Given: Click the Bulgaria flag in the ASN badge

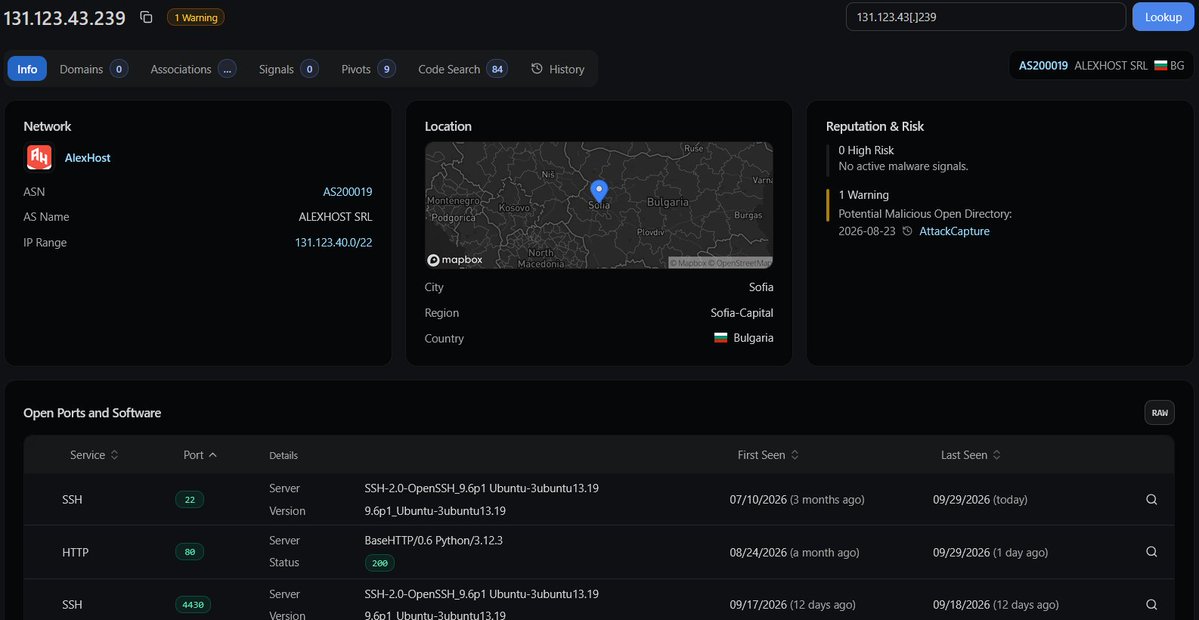Looking at the screenshot, I should 1160,66.
